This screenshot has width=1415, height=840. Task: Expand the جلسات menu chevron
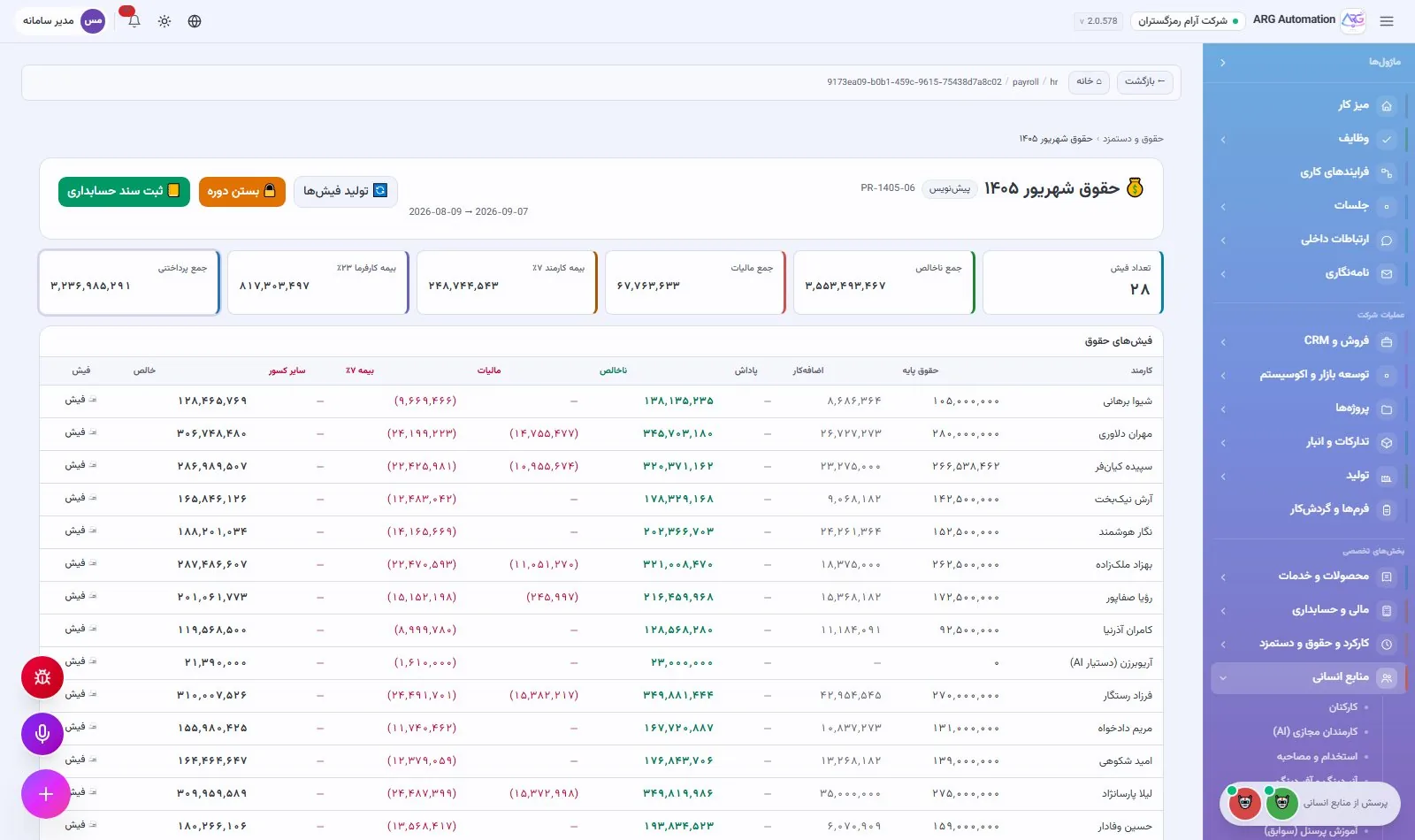click(1223, 207)
